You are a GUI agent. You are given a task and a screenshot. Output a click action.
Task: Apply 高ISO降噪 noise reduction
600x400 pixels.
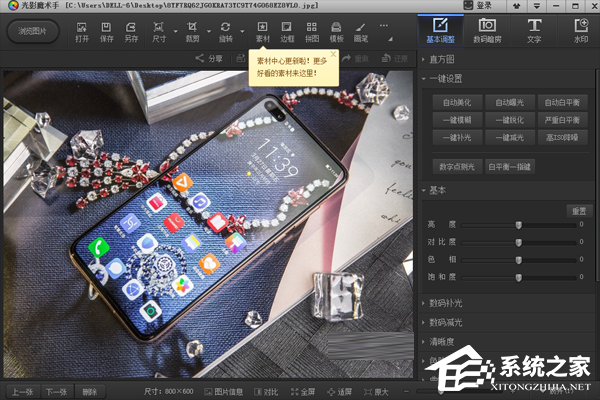tap(562, 137)
